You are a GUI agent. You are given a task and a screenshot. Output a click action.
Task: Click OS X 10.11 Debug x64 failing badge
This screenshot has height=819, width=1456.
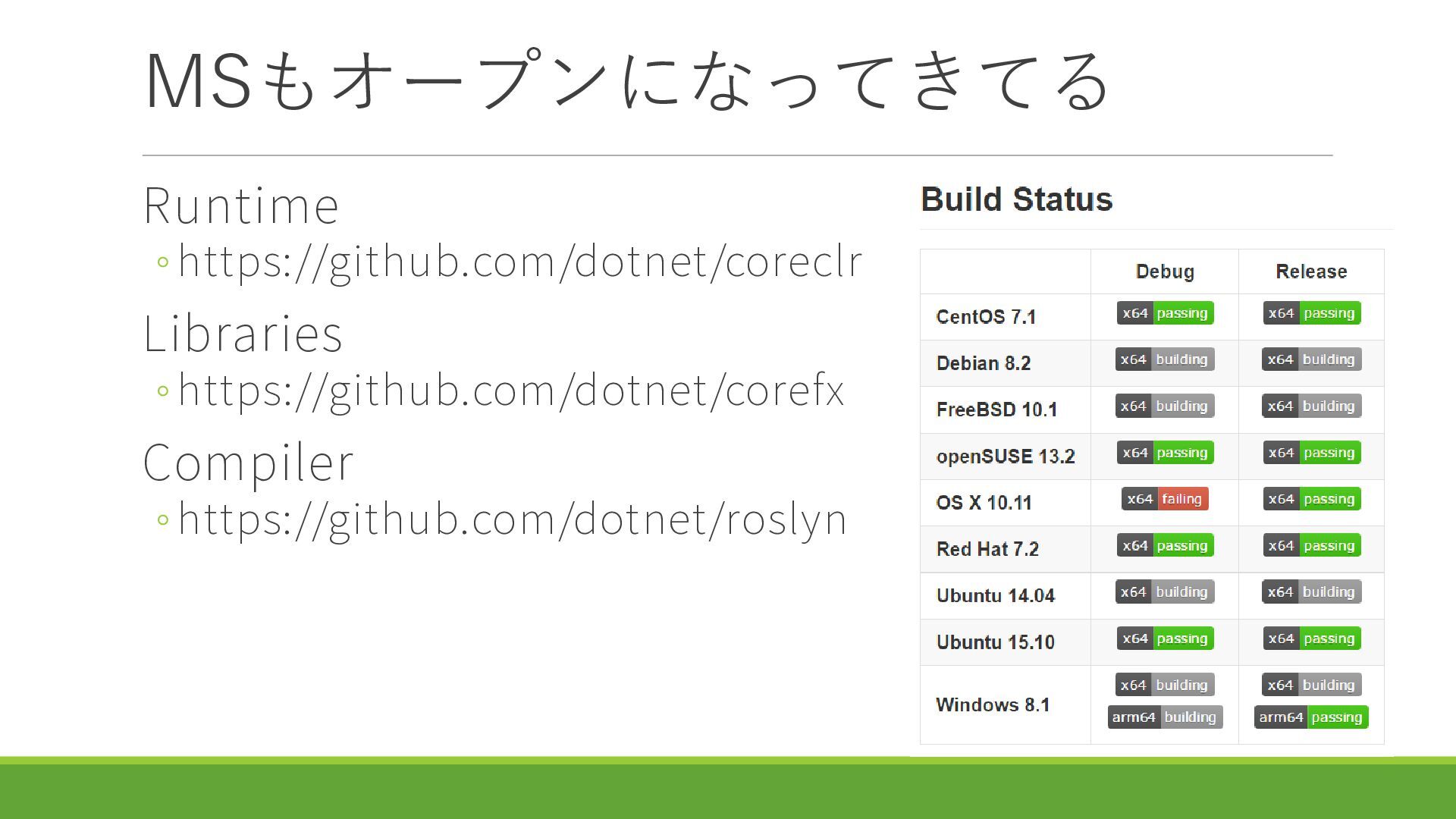(1165, 499)
